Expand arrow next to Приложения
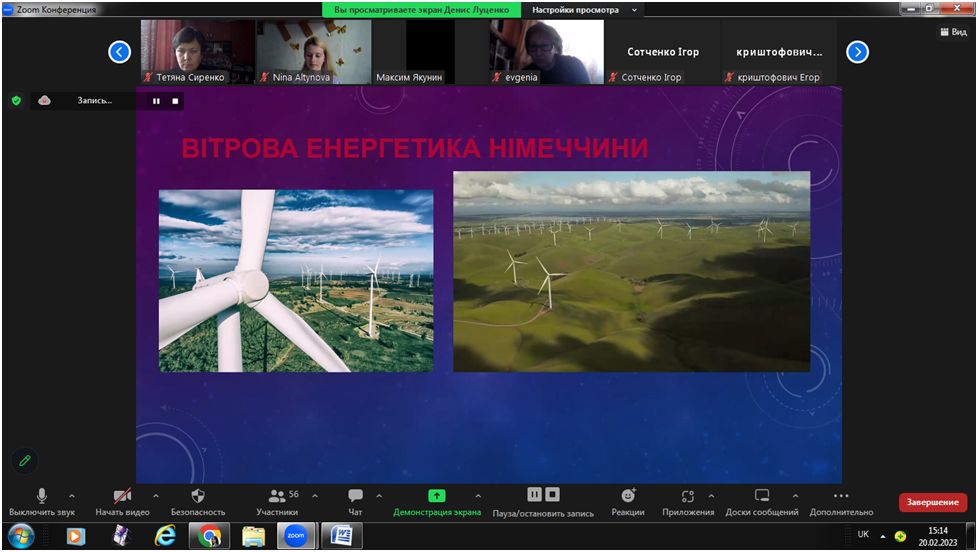The width and height of the screenshot is (978, 552). [x=712, y=496]
